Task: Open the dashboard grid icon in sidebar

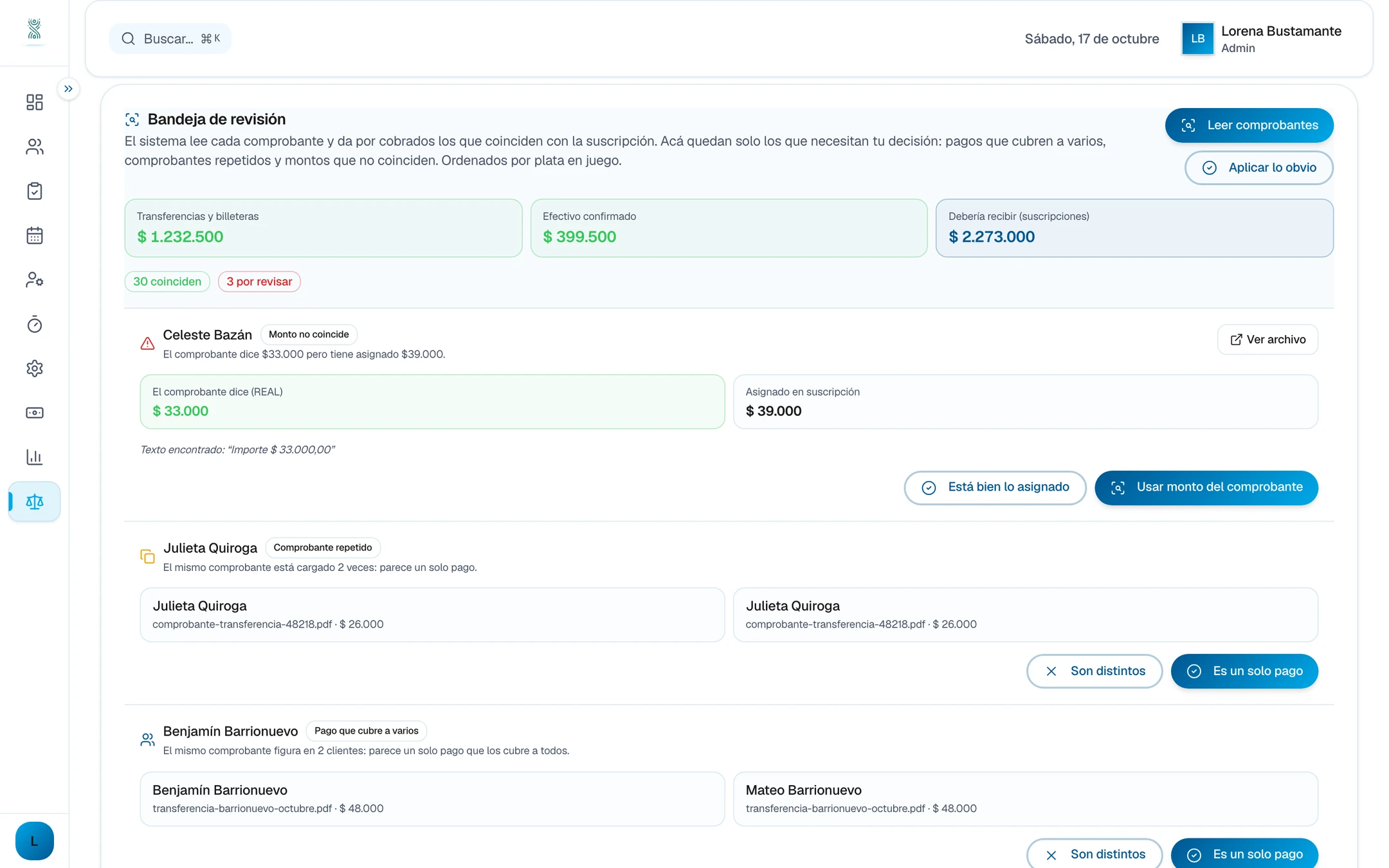Action: point(35,102)
